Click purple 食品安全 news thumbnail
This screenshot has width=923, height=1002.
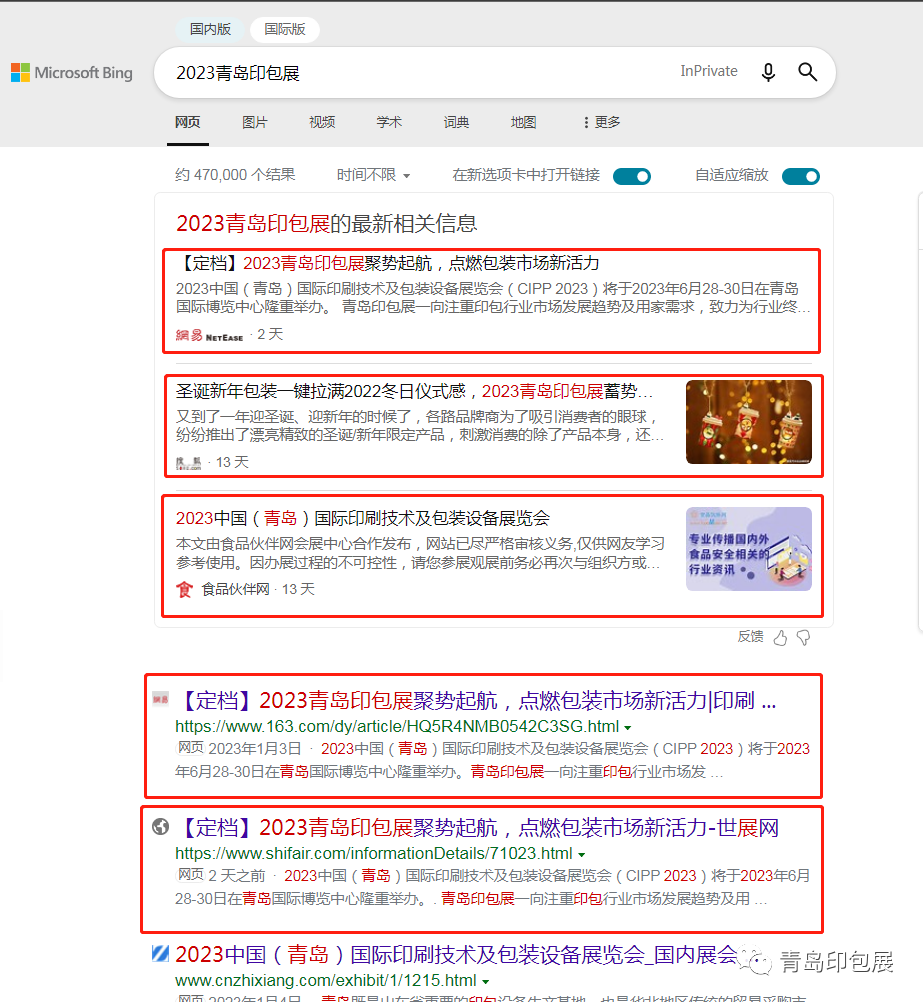pyautogui.click(x=748, y=549)
